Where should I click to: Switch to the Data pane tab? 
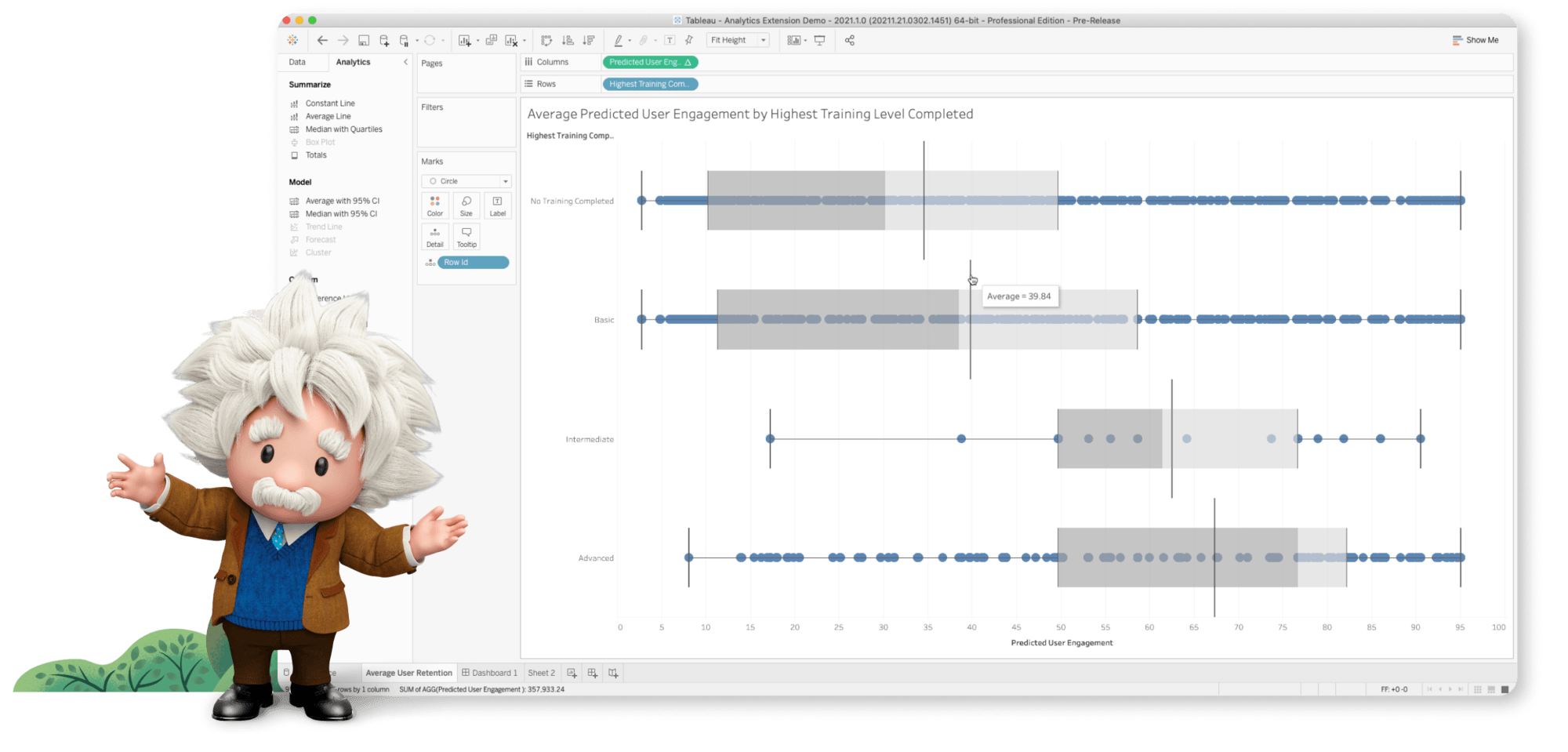pos(297,62)
